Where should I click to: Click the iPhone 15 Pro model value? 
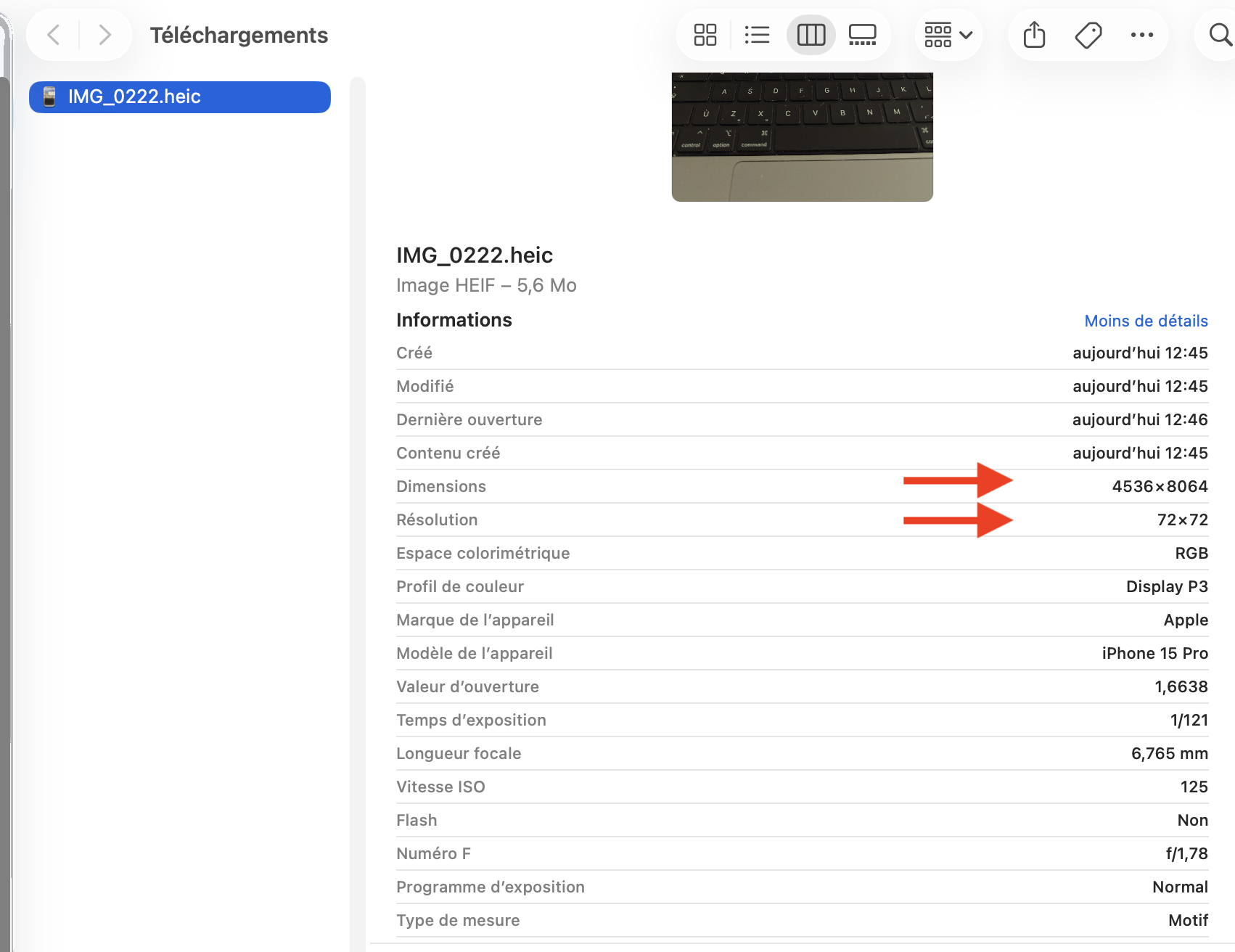(x=1155, y=653)
